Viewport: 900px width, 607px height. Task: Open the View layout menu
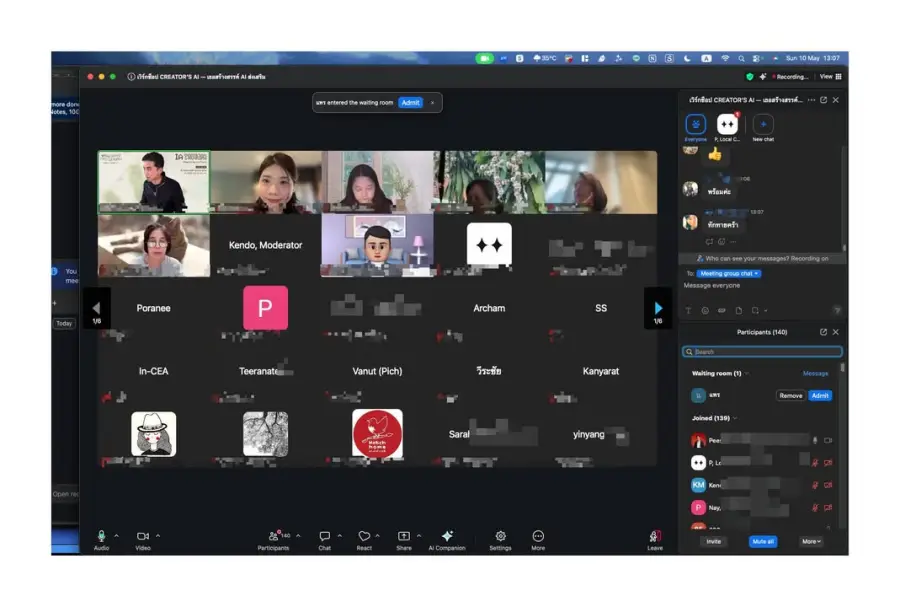pos(831,76)
